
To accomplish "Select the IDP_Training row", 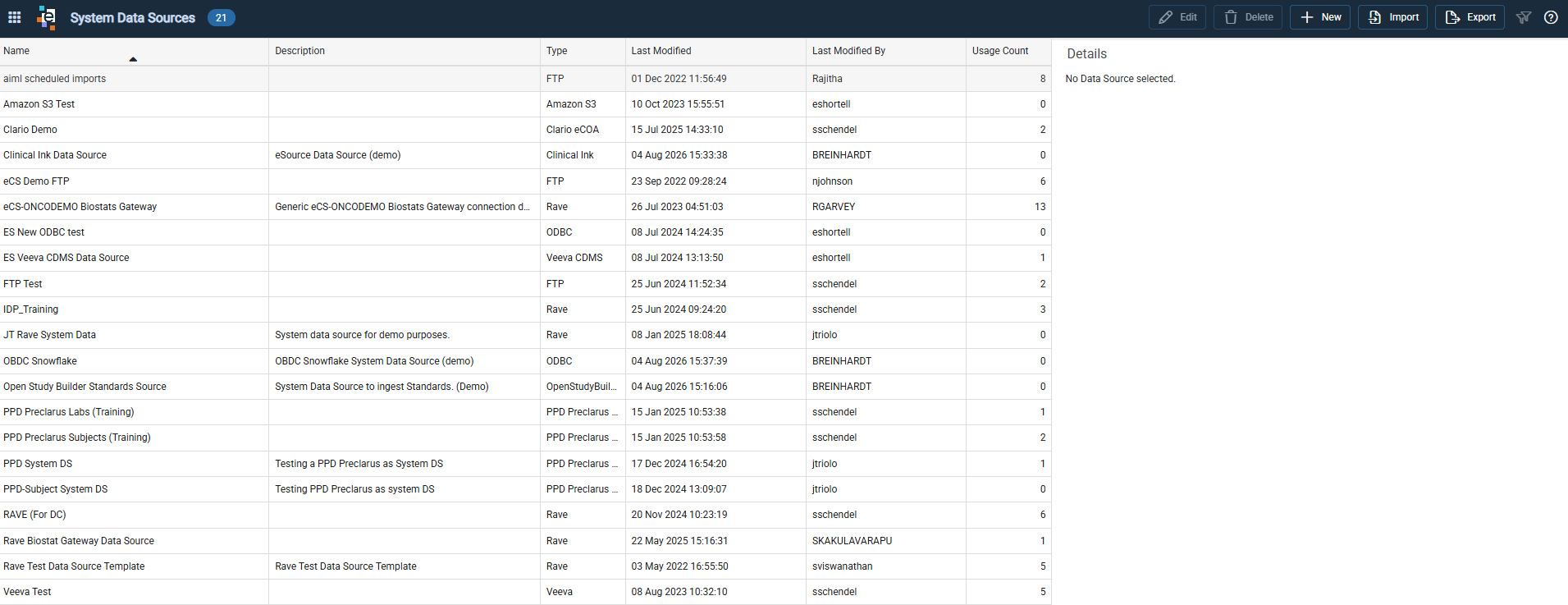I will coord(525,309).
